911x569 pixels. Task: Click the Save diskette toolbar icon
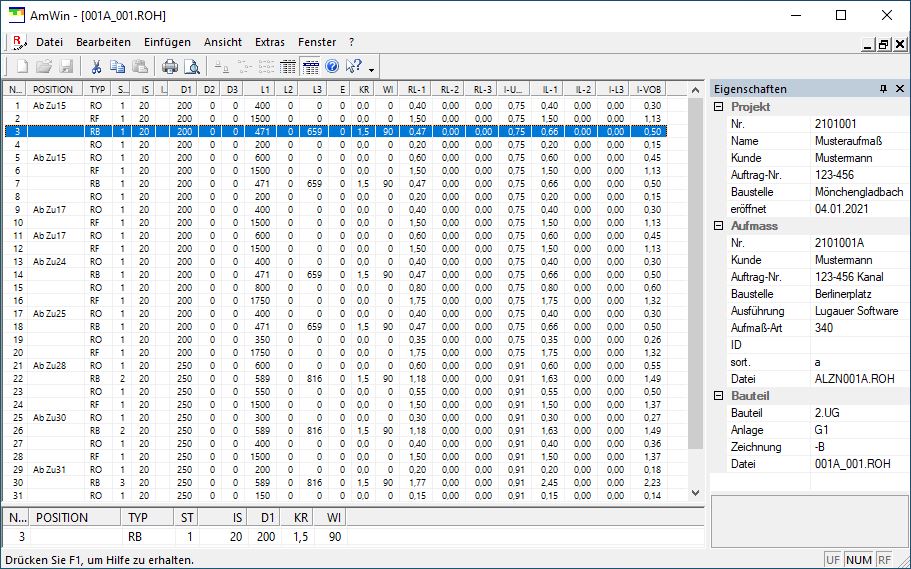tap(66, 66)
